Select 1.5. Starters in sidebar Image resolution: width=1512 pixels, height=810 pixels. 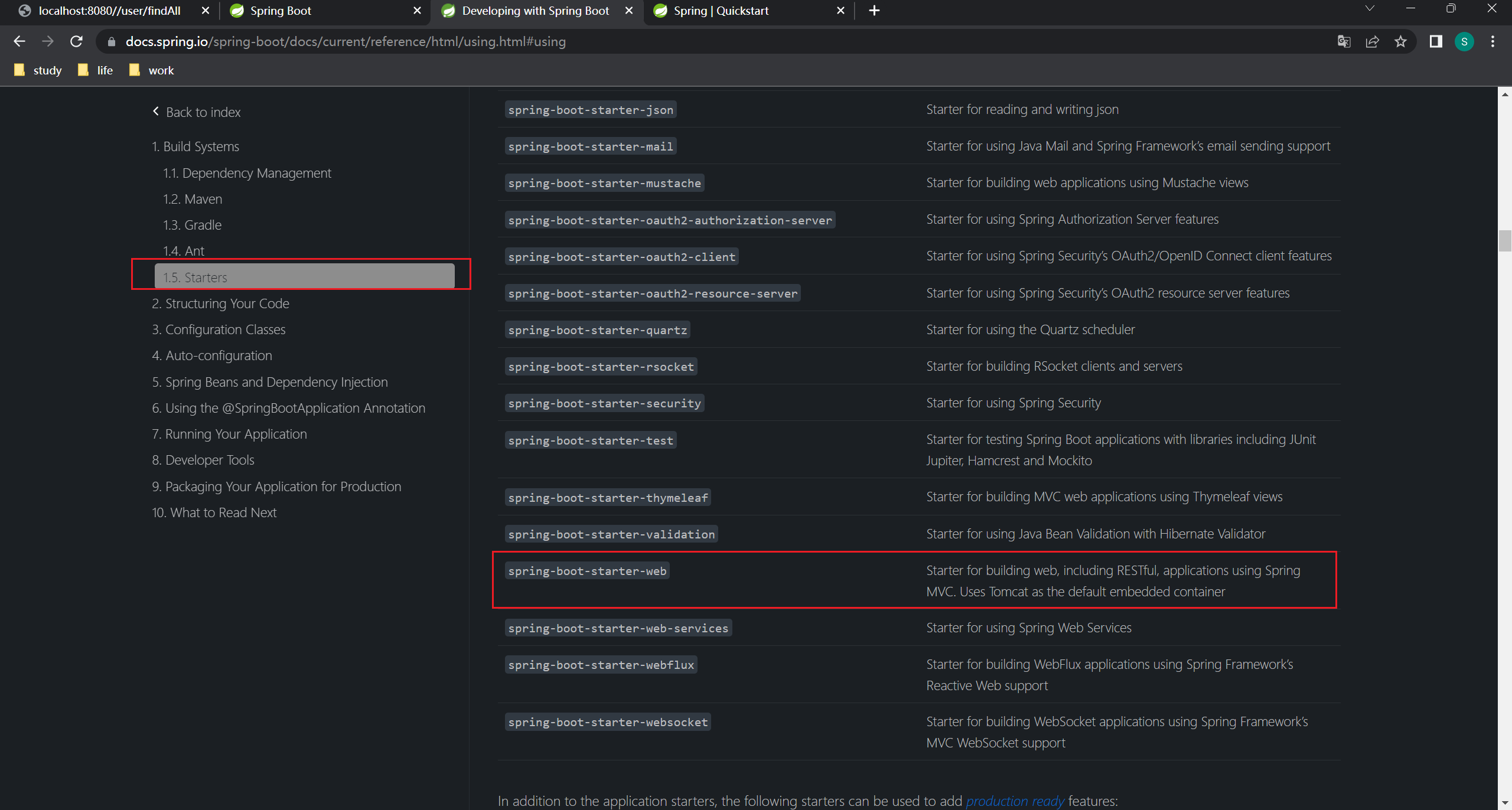pos(304,277)
